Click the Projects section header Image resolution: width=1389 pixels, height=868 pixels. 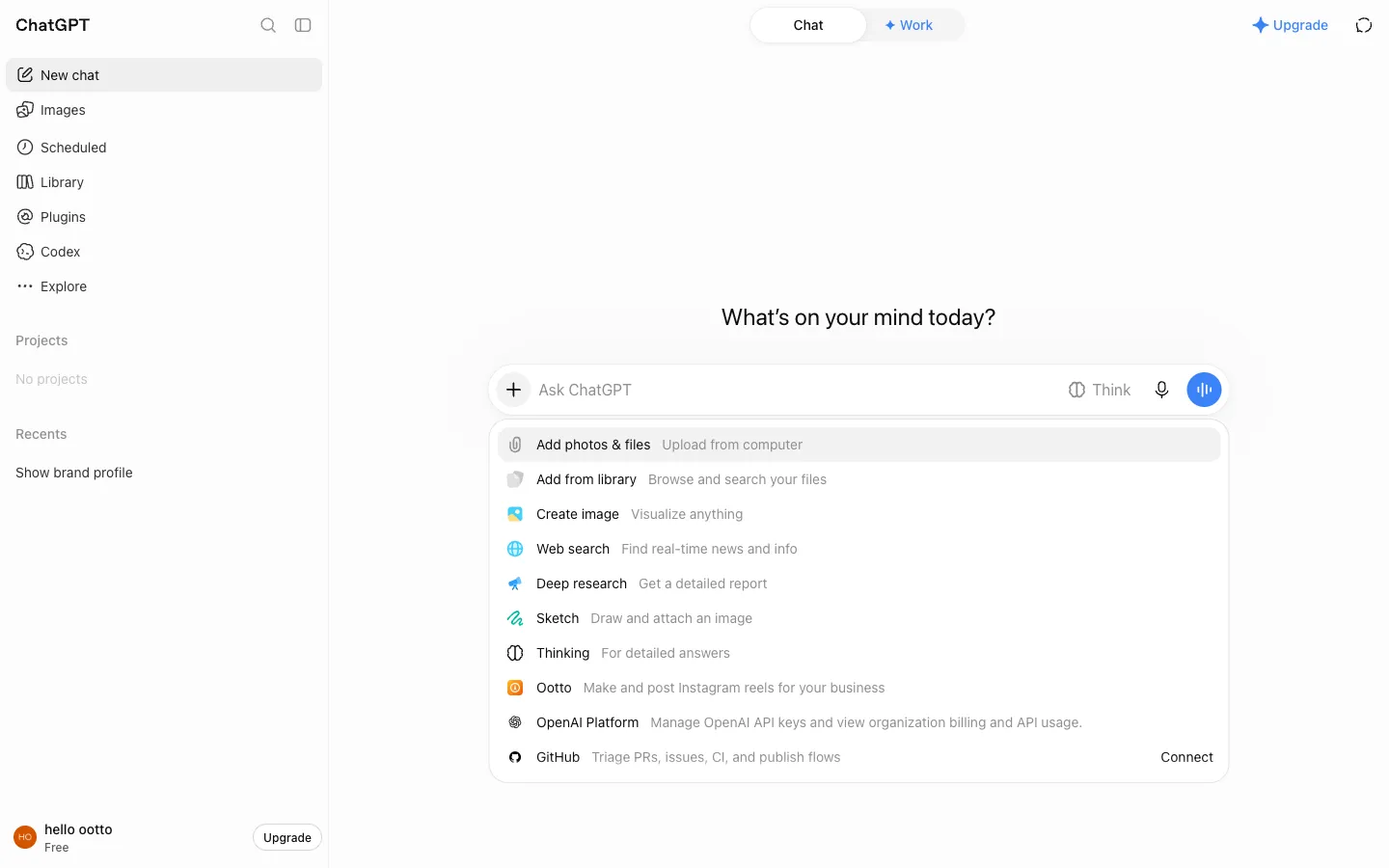point(41,340)
